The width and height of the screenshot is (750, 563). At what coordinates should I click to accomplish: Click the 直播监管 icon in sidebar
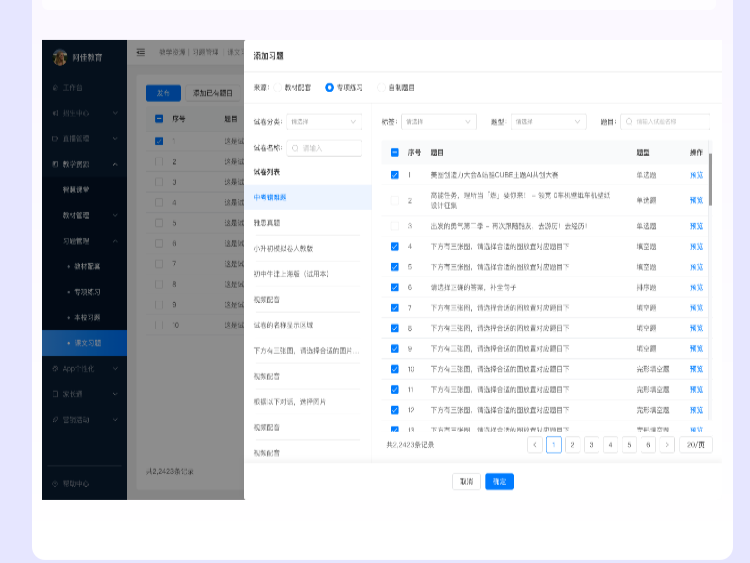[x=54, y=138]
